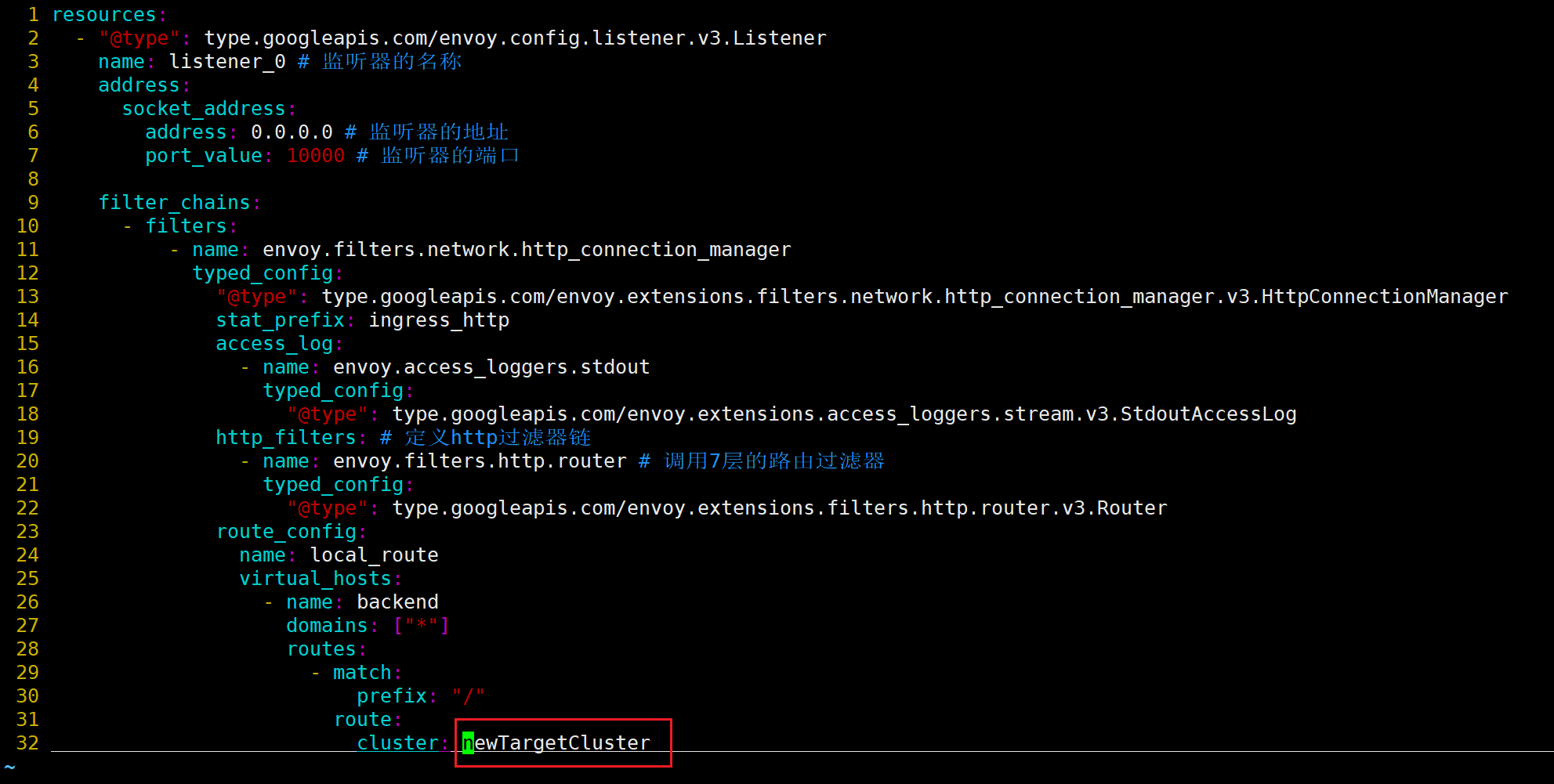Click line number 13 in gutter
This screenshot has width=1554, height=784.
[x=27, y=296]
